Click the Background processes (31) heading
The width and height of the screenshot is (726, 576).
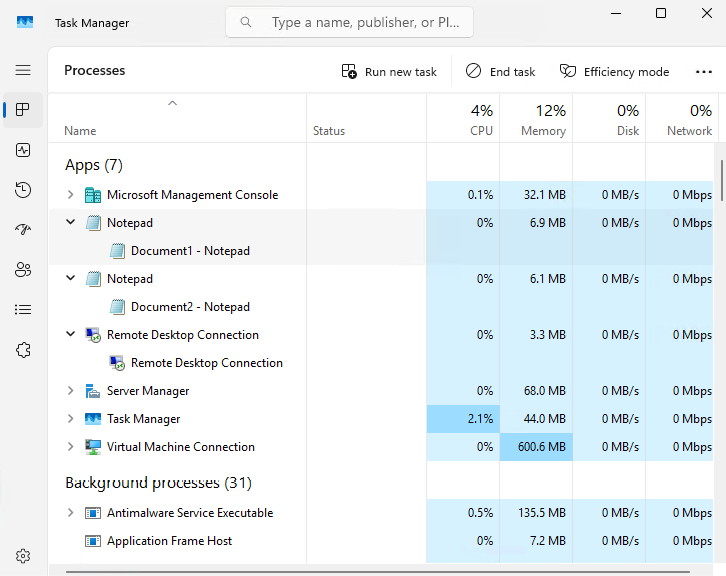pyautogui.click(x=158, y=483)
